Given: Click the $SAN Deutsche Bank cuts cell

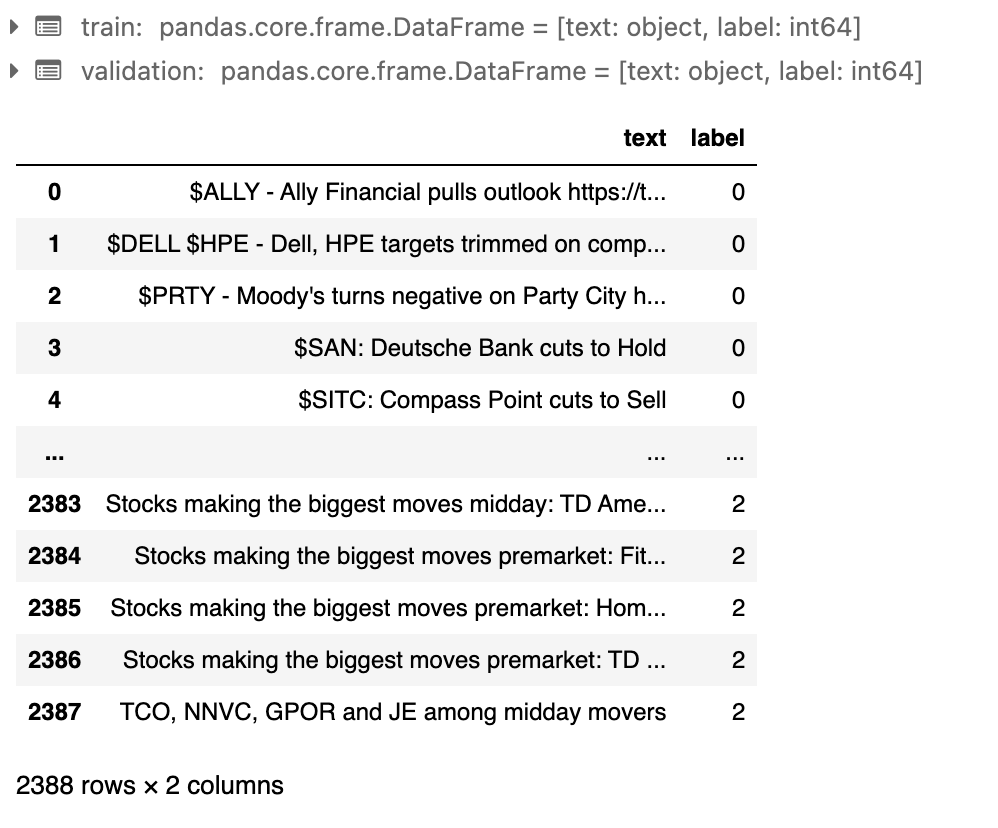Looking at the screenshot, I should coord(480,348).
